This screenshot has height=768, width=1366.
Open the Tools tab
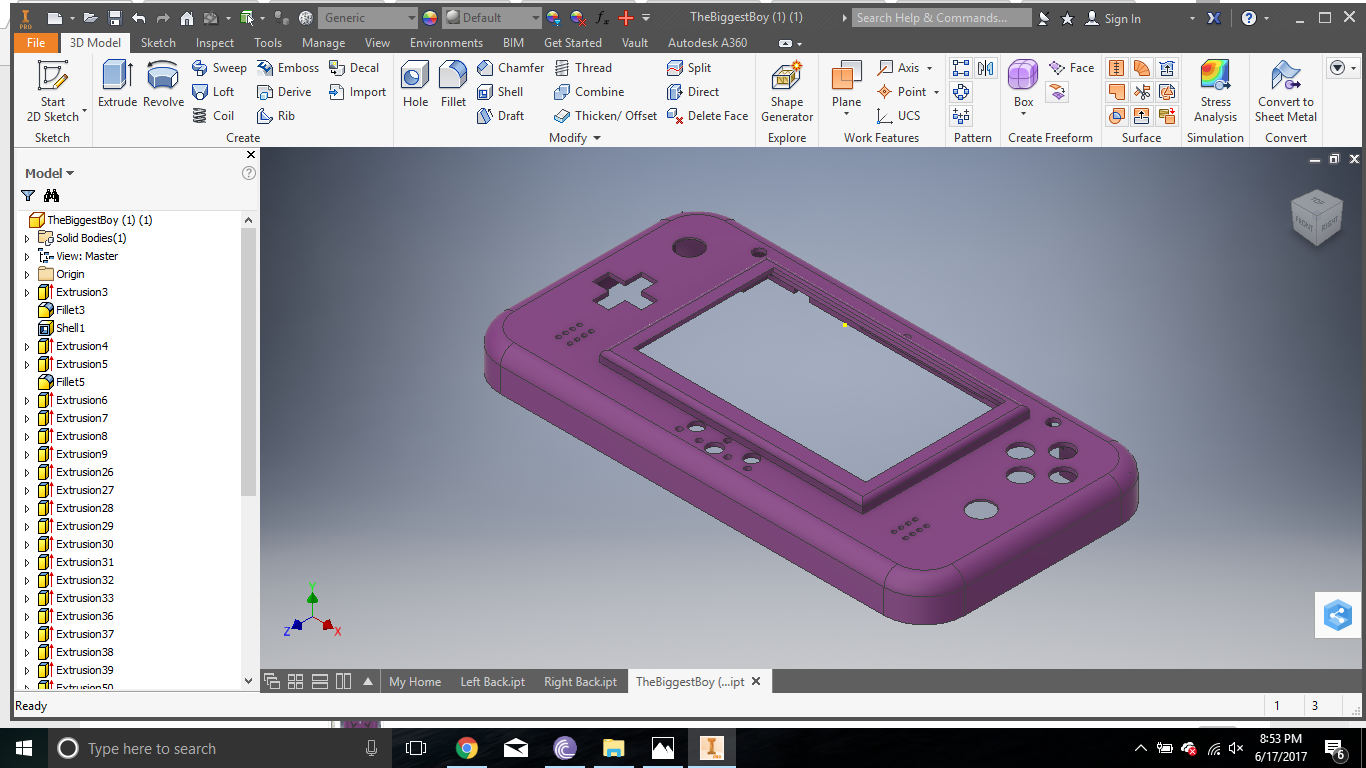(x=268, y=43)
